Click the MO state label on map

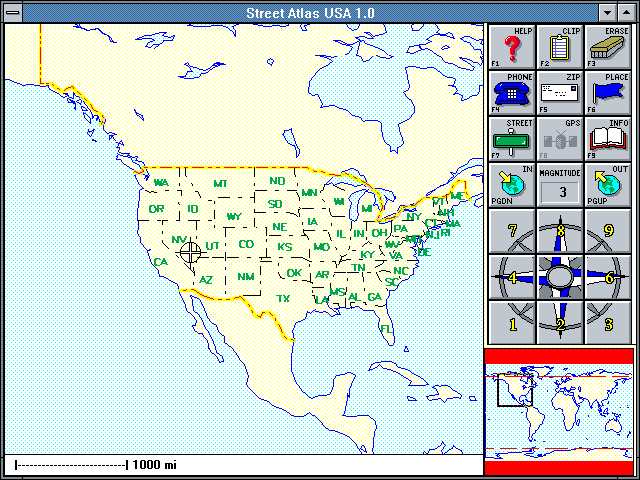pos(321,247)
